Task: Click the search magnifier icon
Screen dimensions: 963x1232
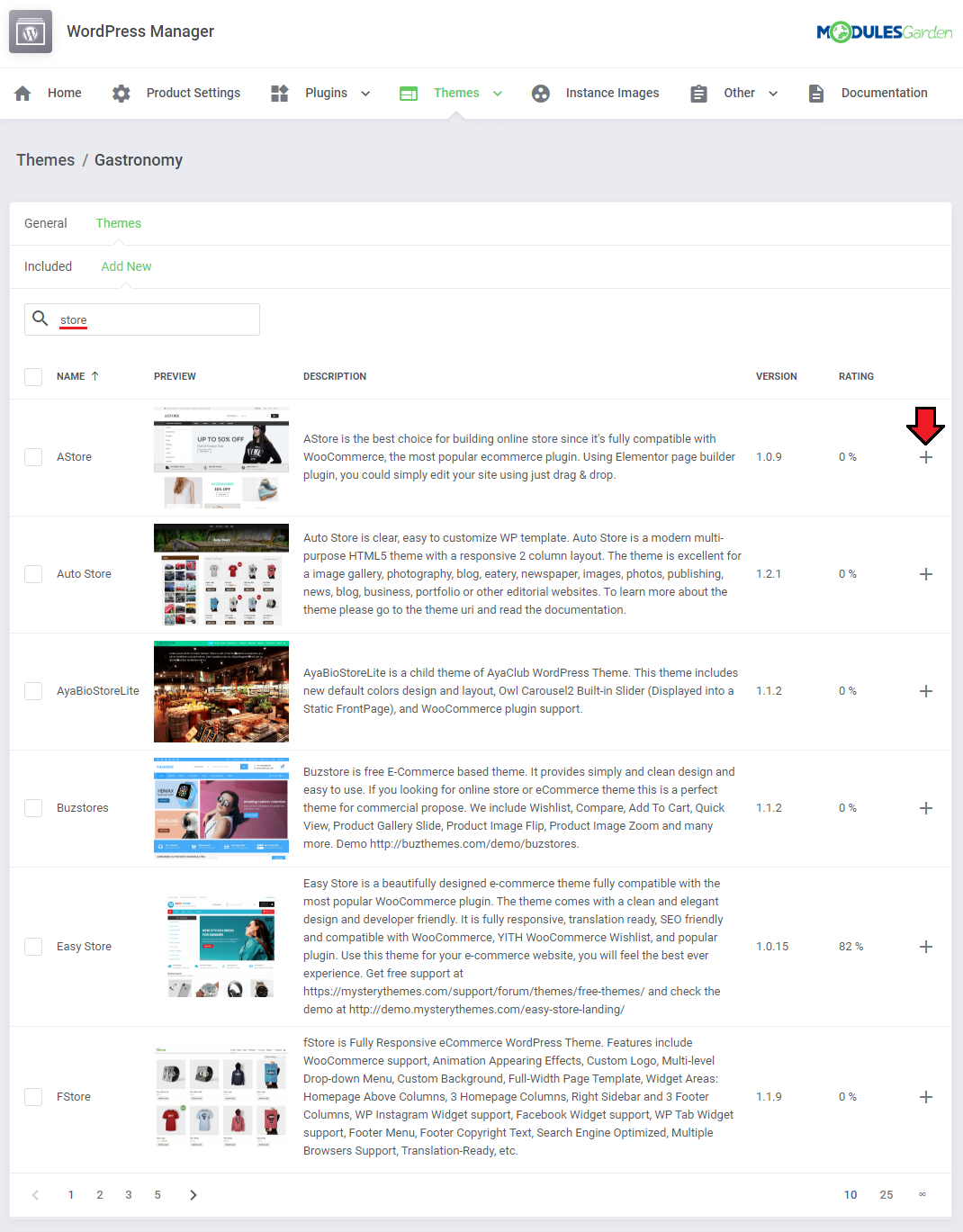Action: pyautogui.click(x=40, y=319)
